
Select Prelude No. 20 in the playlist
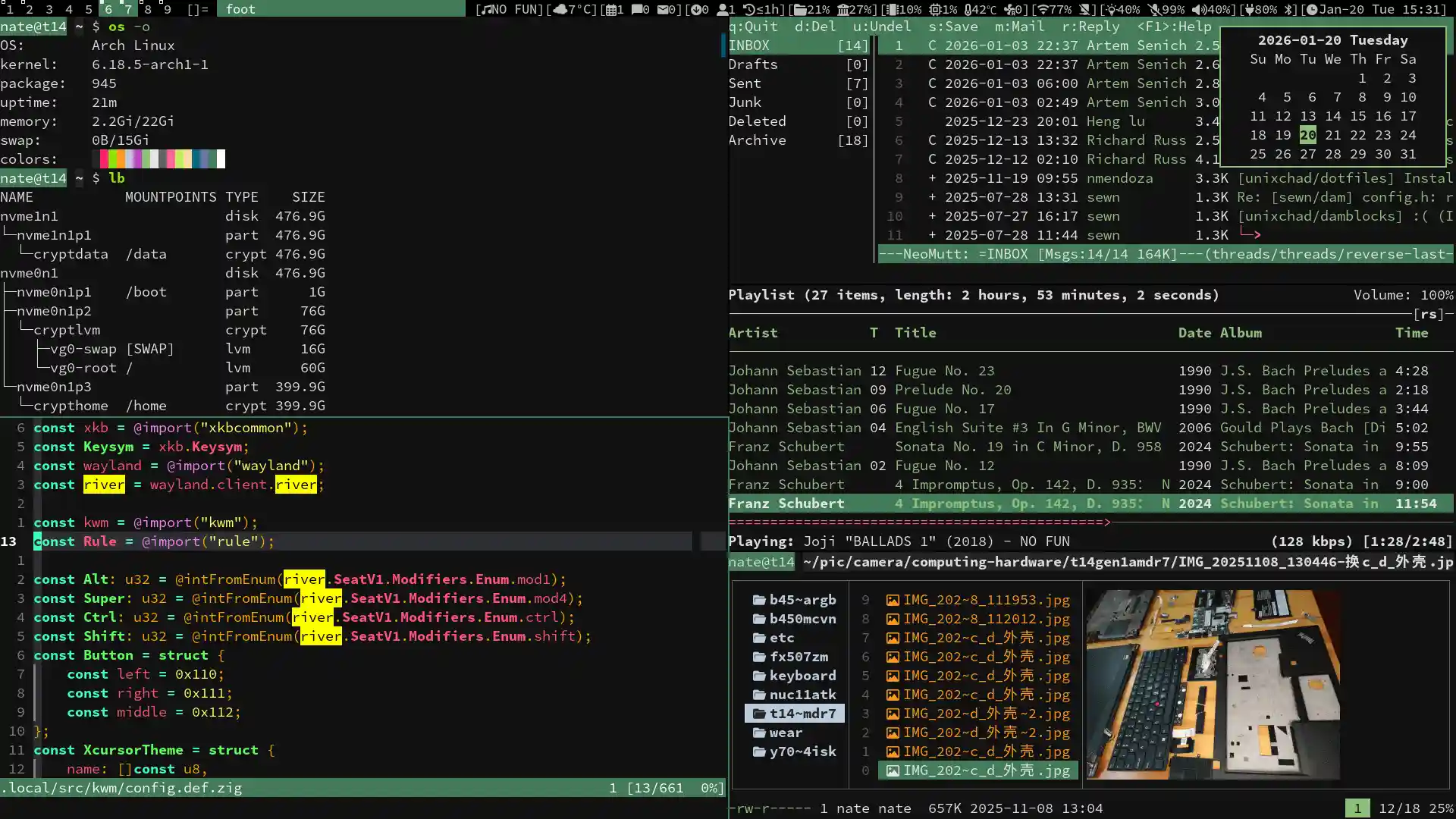[952, 390]
